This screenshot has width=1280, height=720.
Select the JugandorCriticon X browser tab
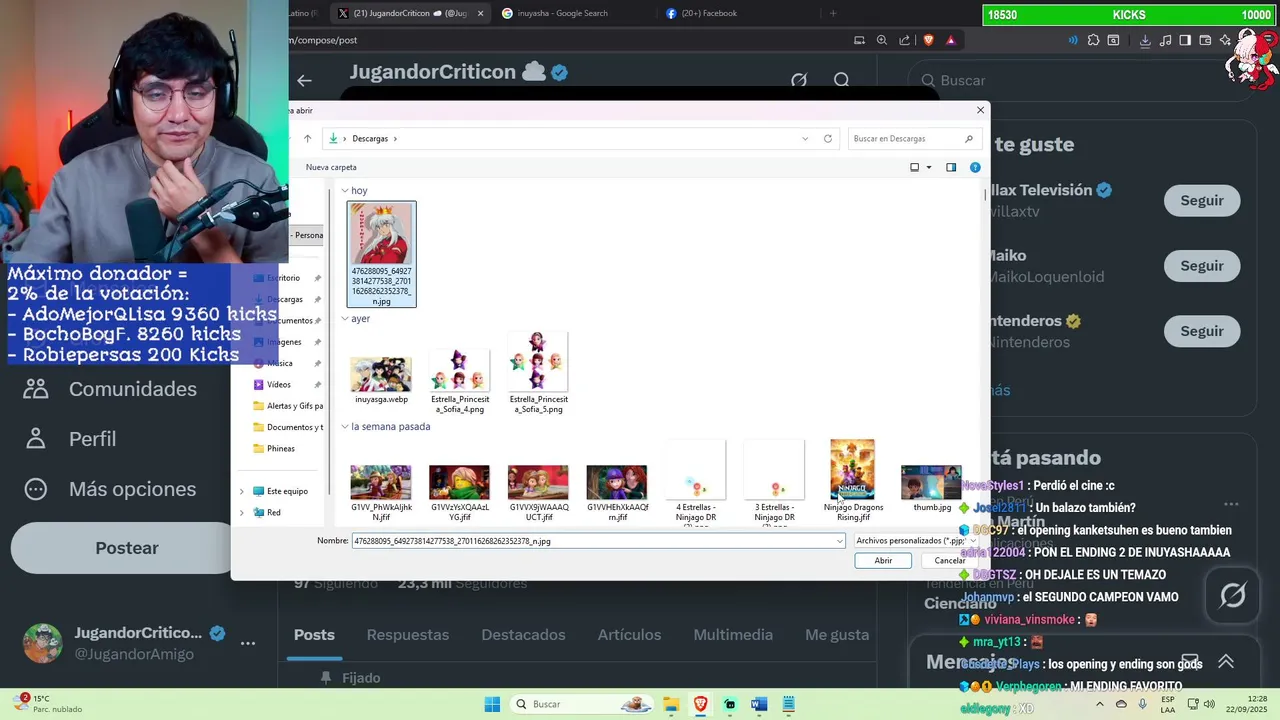pos(410,13)
